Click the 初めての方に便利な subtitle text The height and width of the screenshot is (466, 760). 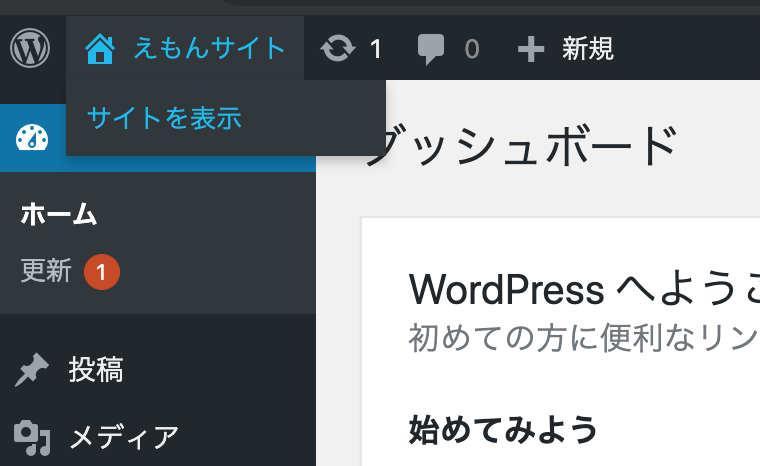click(x=584, y=338)
